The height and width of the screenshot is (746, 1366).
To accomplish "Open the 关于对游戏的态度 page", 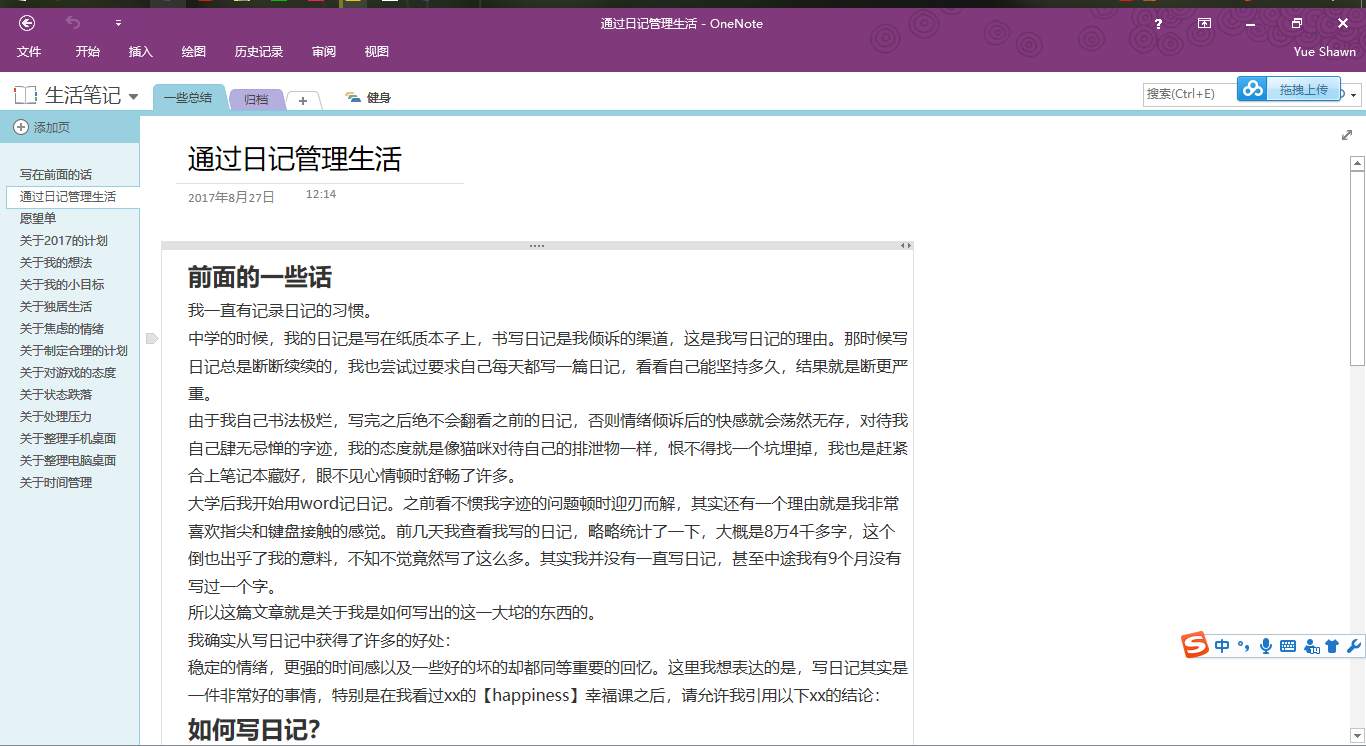I will tap(68, 373).
